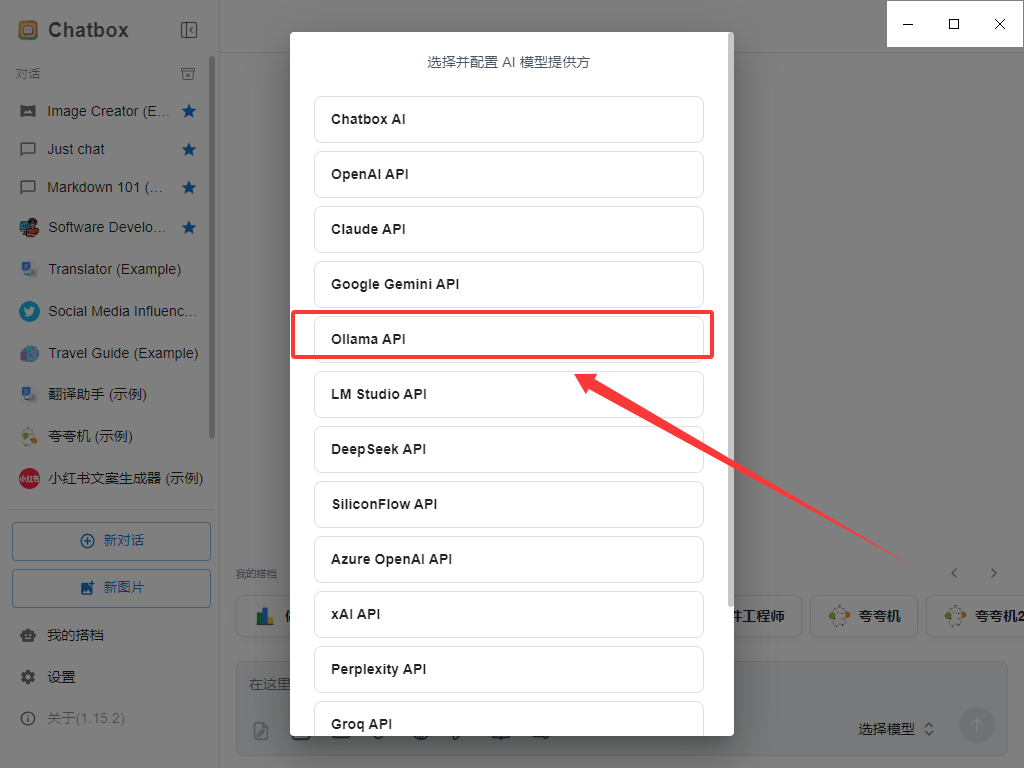Click the Twitter bird avatar icon
Screen dimensions: 1024x768
click(x=29, y=312)
